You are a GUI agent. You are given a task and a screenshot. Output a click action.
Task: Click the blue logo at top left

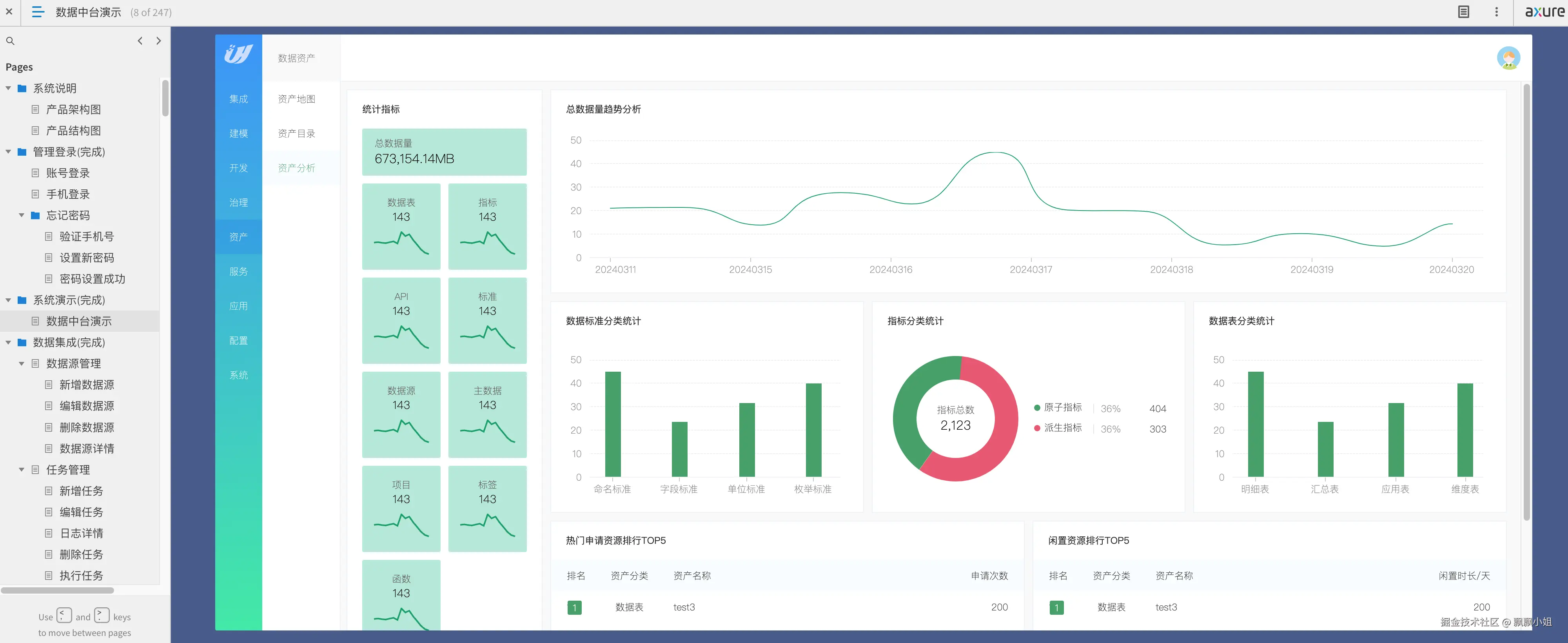point(238,54)
